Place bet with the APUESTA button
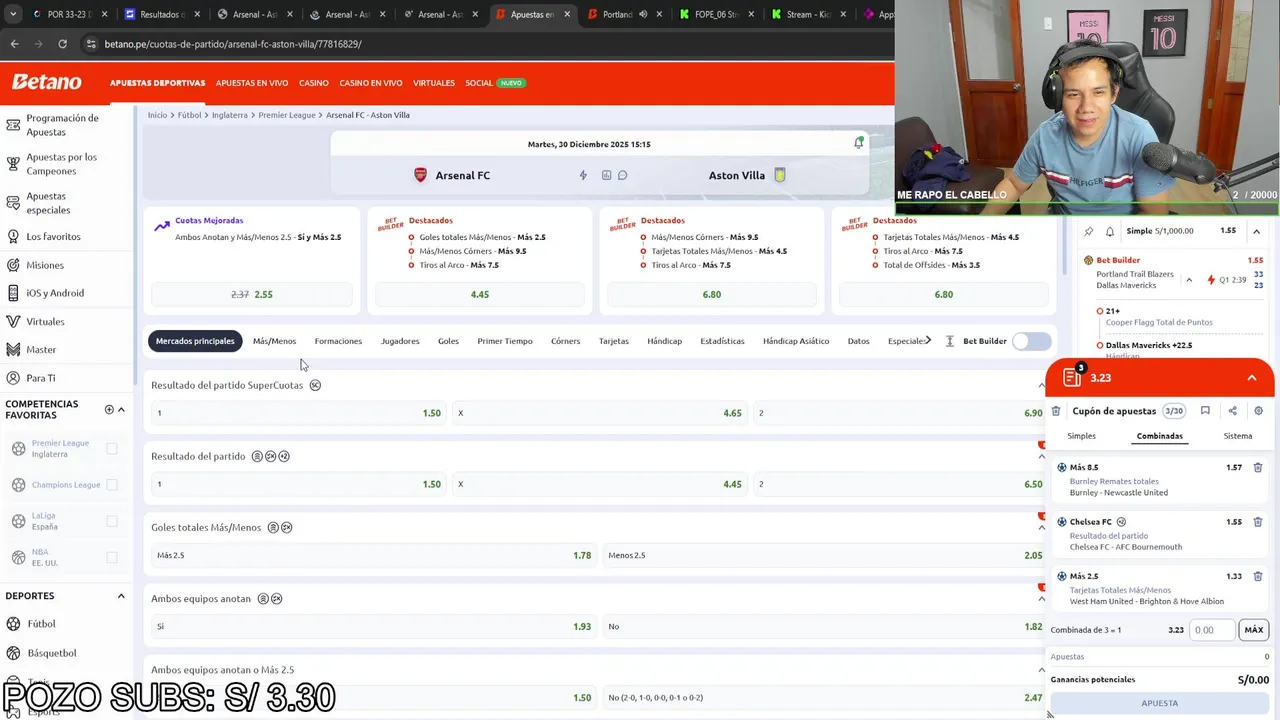 [x=1160, y=703]
